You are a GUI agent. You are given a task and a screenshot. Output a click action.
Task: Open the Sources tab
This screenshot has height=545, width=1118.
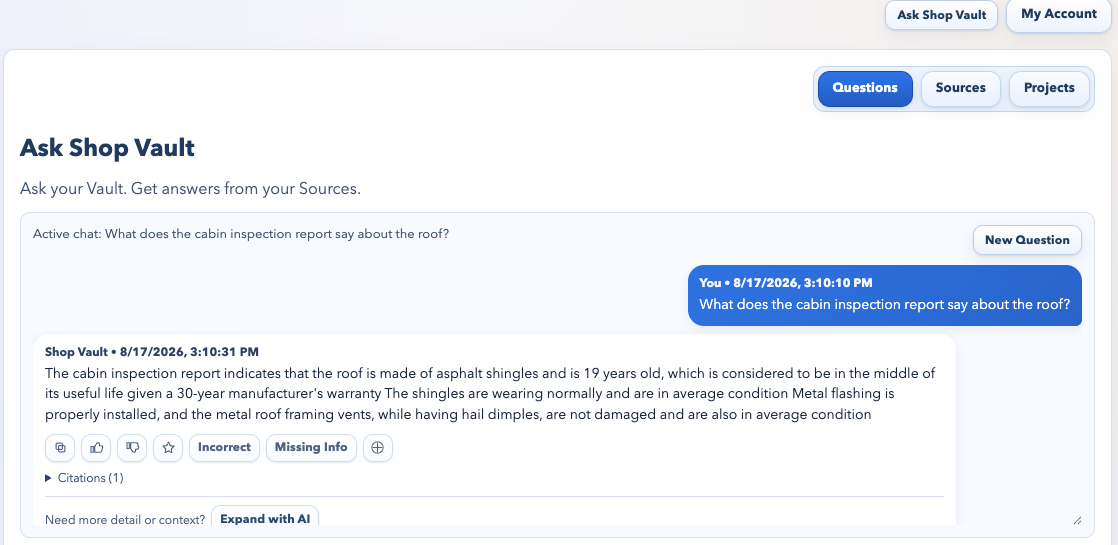click(960, 88)
